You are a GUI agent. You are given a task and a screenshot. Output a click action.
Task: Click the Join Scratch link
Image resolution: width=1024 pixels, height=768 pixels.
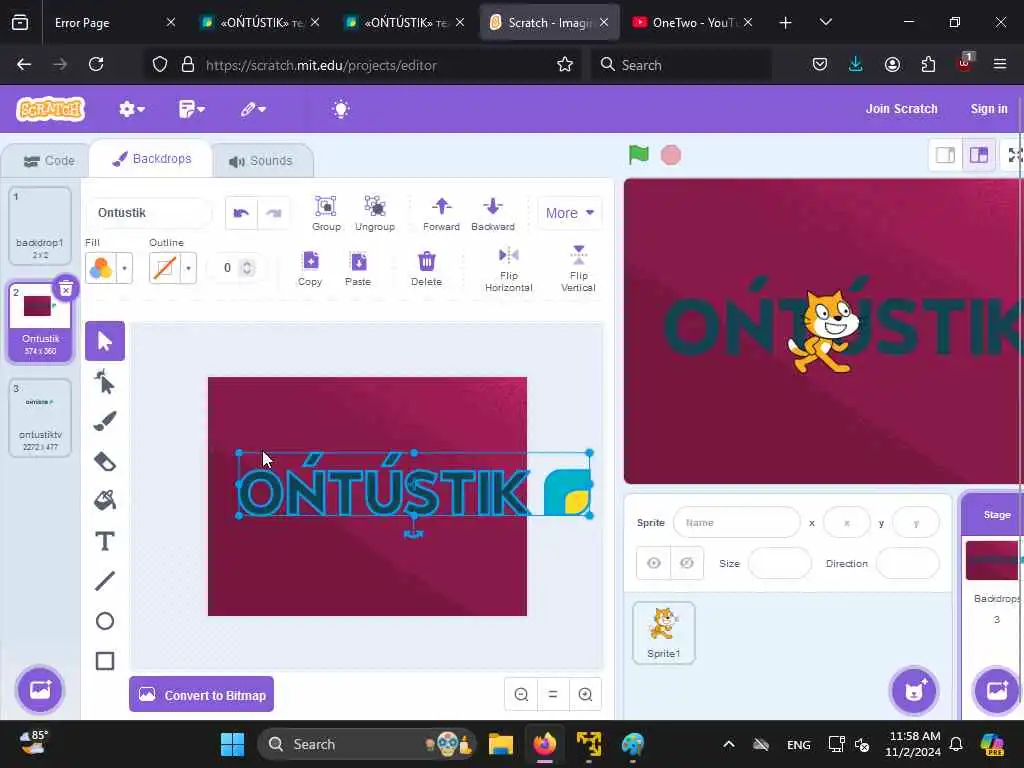[x=901, y=109]
